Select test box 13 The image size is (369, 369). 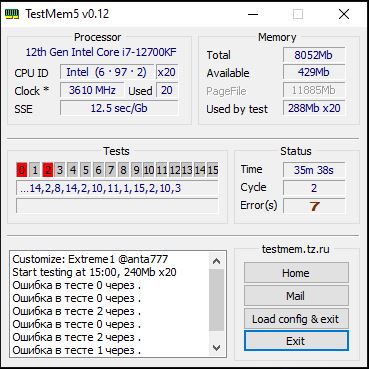pos(187,170)
